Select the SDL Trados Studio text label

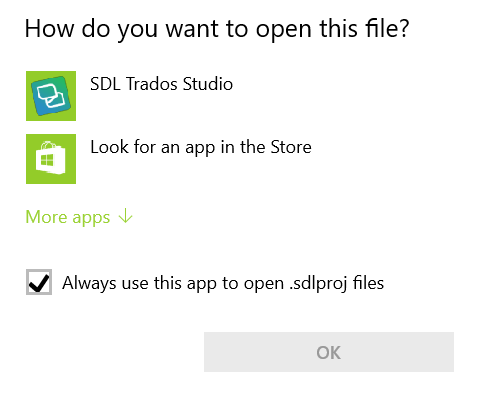[x=161, y=84]
